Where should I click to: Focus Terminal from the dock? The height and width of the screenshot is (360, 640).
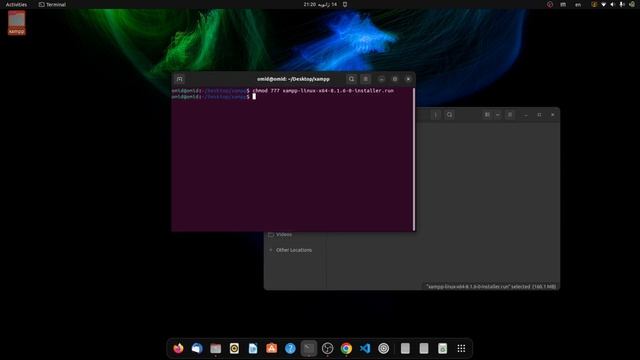[x=309, y=348]
